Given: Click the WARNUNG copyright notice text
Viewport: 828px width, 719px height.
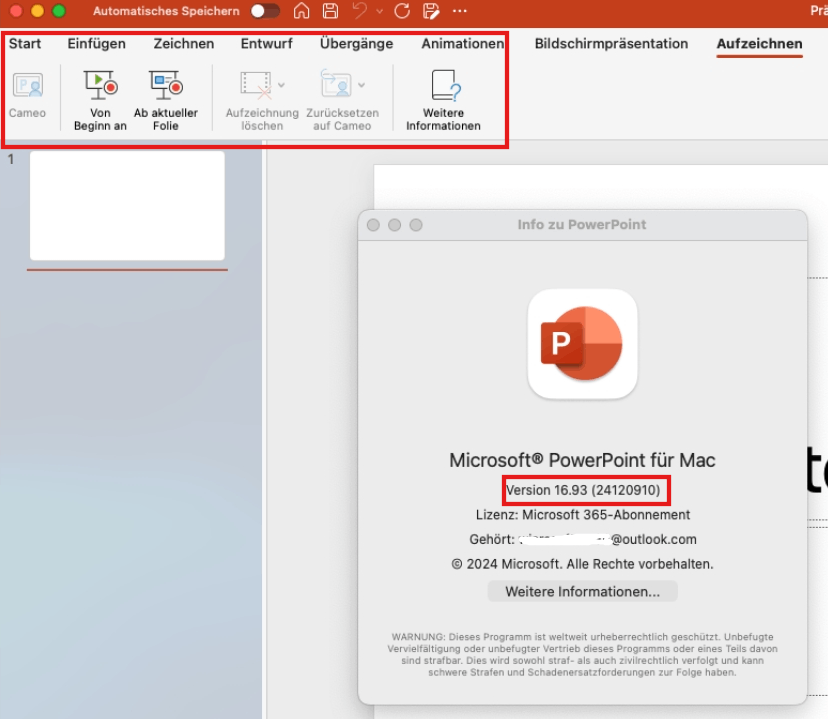Looking at the screenshot, I should pyautogui.click(x=582, y=655).
